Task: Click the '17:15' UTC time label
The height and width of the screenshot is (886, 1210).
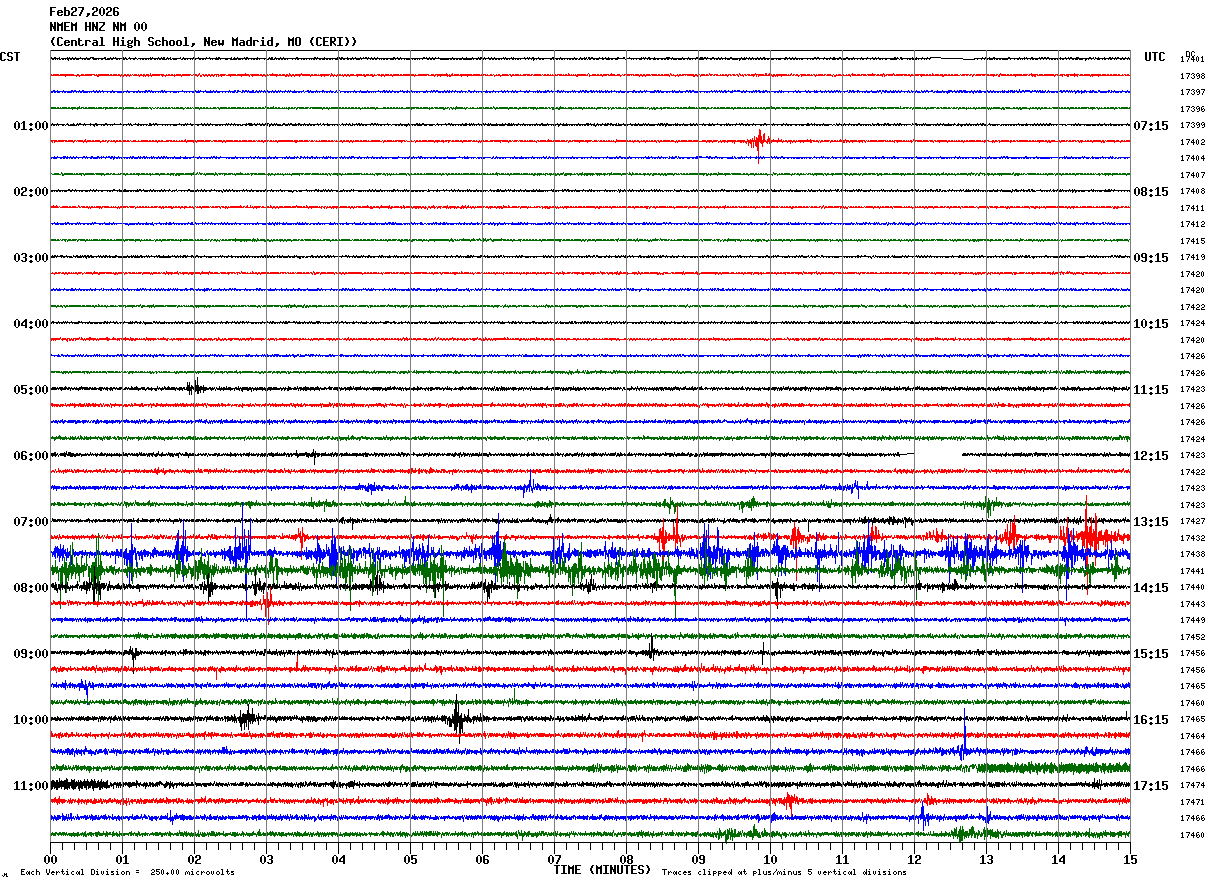Action: coord(1151,786)
